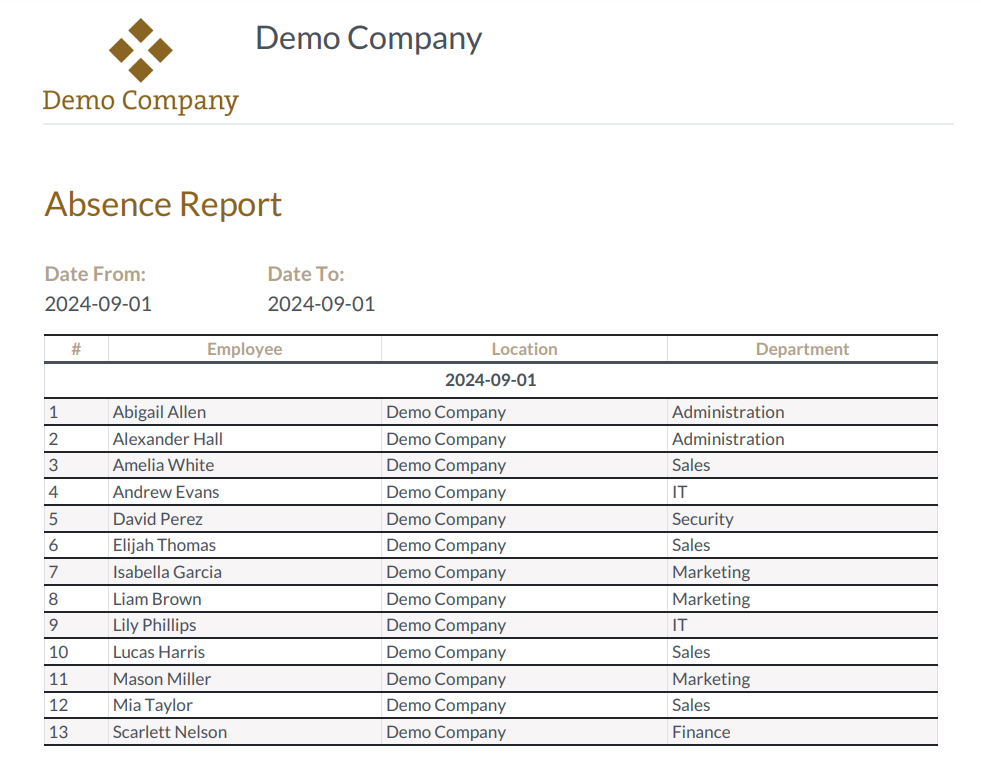Image resolution: width=981 pixels, height=768 pixels.
Task: Select employee name Lucas Harris
Action: pyautogui.click(x=159, y=652)
